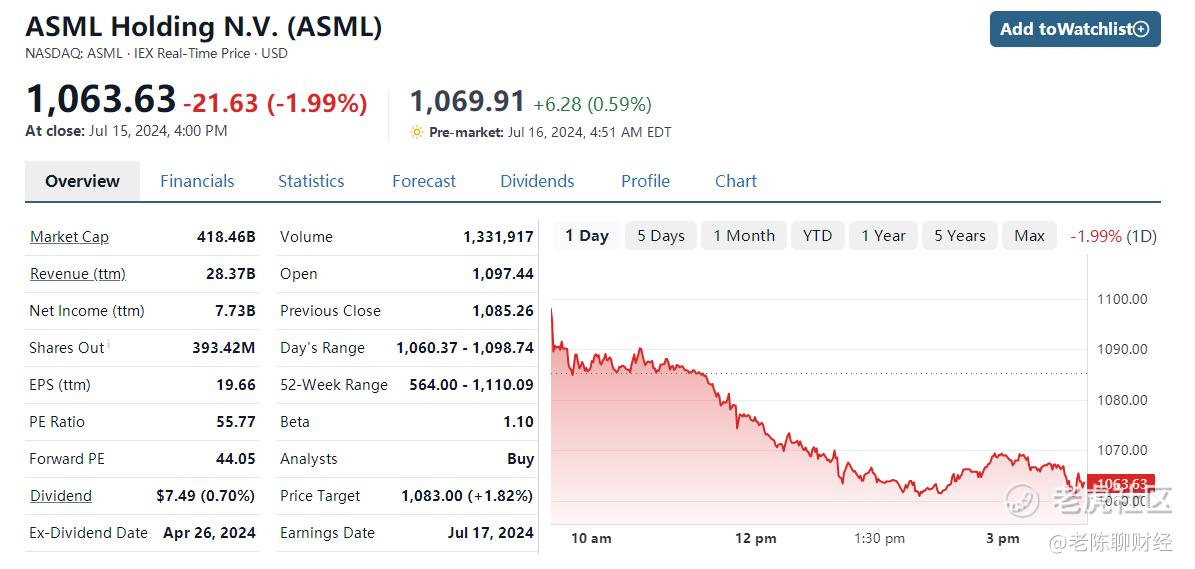Switch chart to 1 Month range
This screenshot has width=1195, height=569.
744,236
